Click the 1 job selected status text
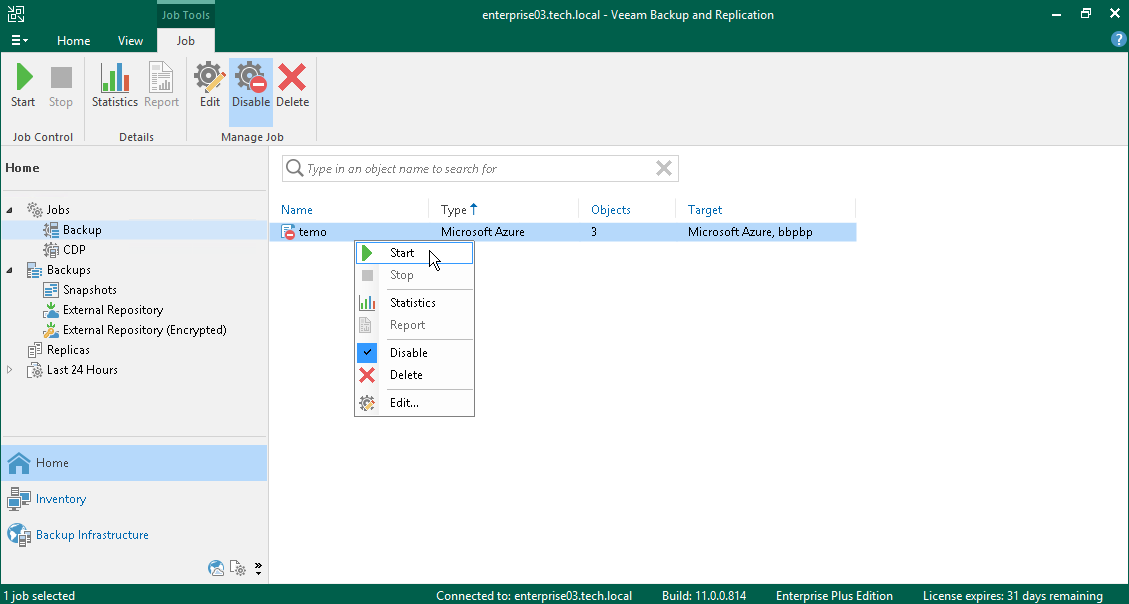1129x604 pixels. [x=39, y=596]
